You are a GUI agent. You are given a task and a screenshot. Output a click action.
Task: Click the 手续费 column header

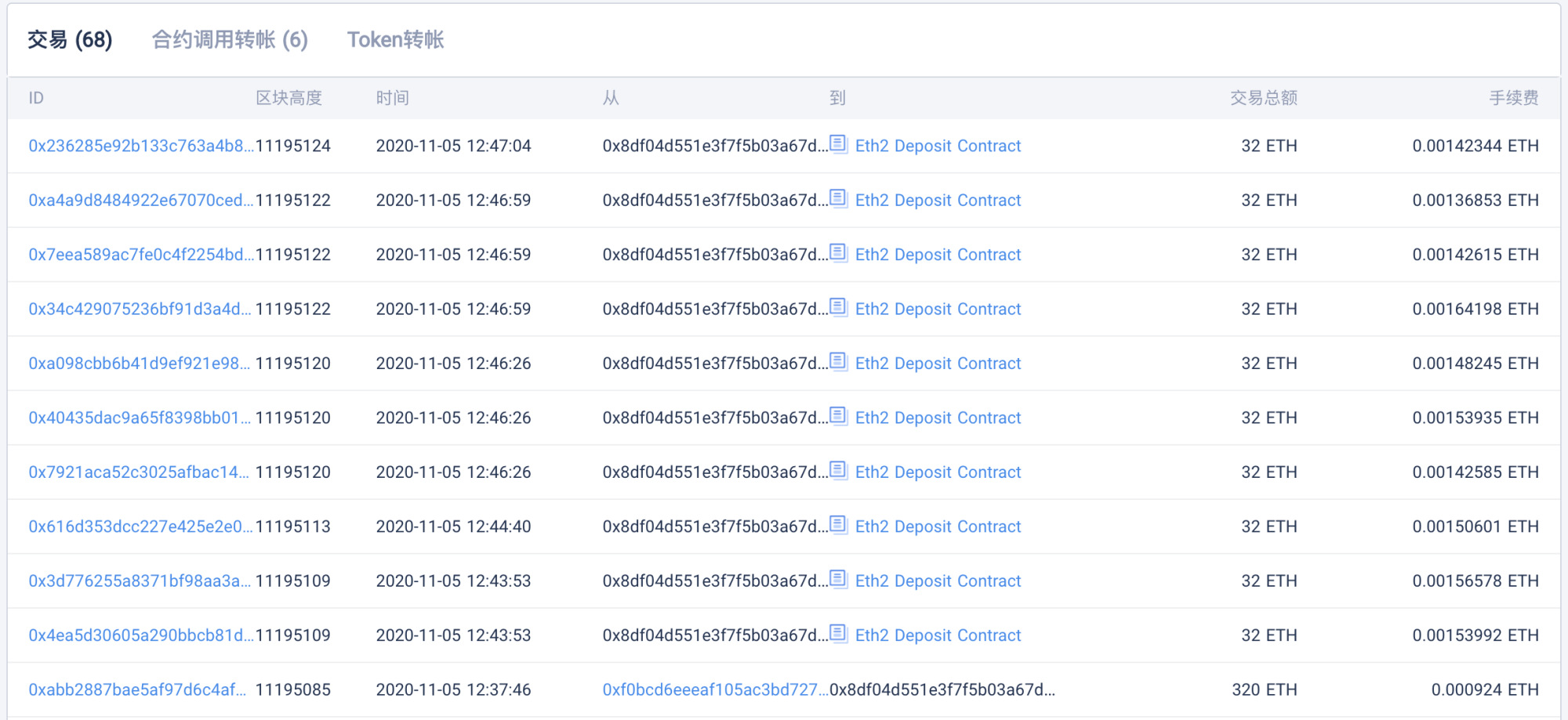click(x=1513, y=98)
